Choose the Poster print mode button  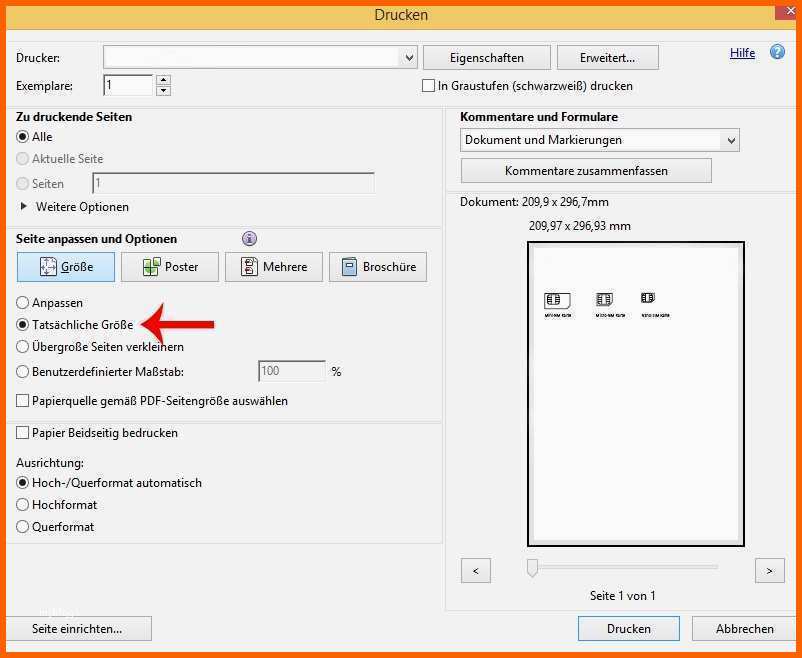point(171,267)
